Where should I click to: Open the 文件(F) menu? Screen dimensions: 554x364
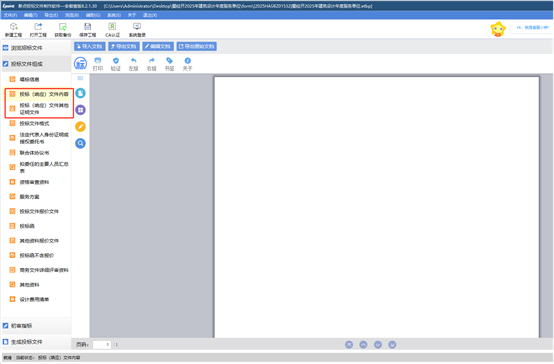pos(10,15)
